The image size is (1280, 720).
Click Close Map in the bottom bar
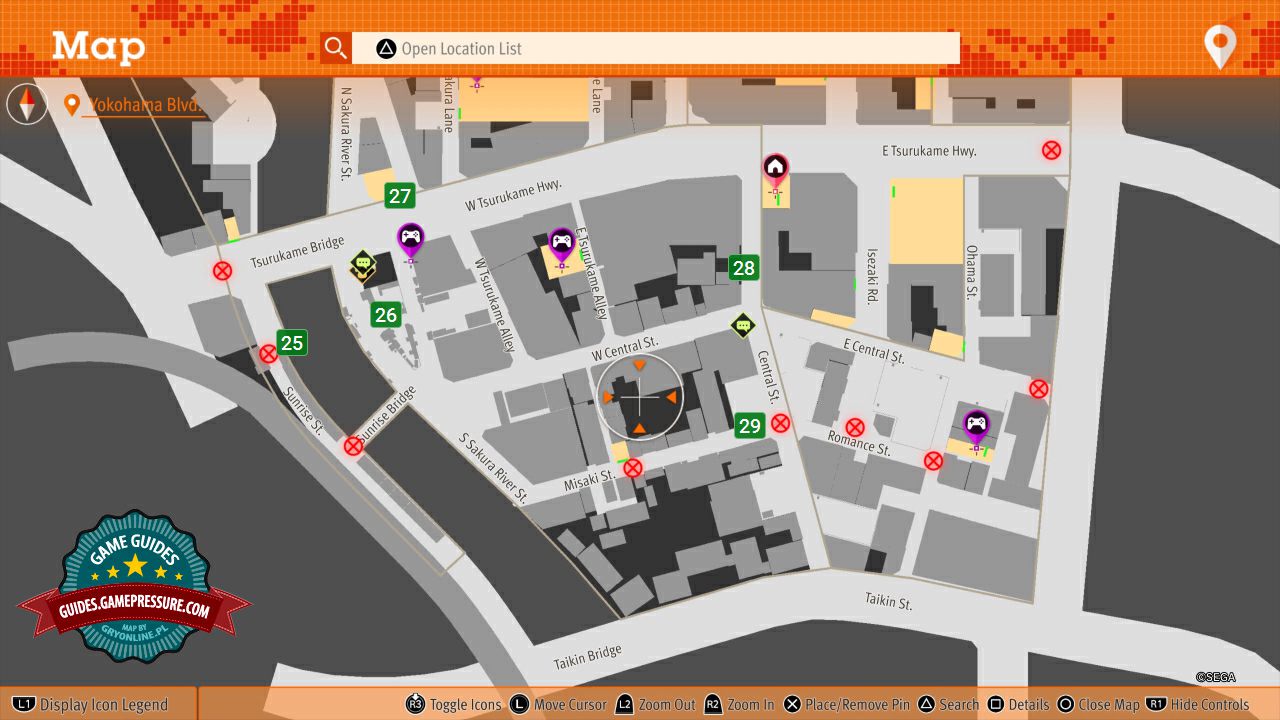(1098, 704)
